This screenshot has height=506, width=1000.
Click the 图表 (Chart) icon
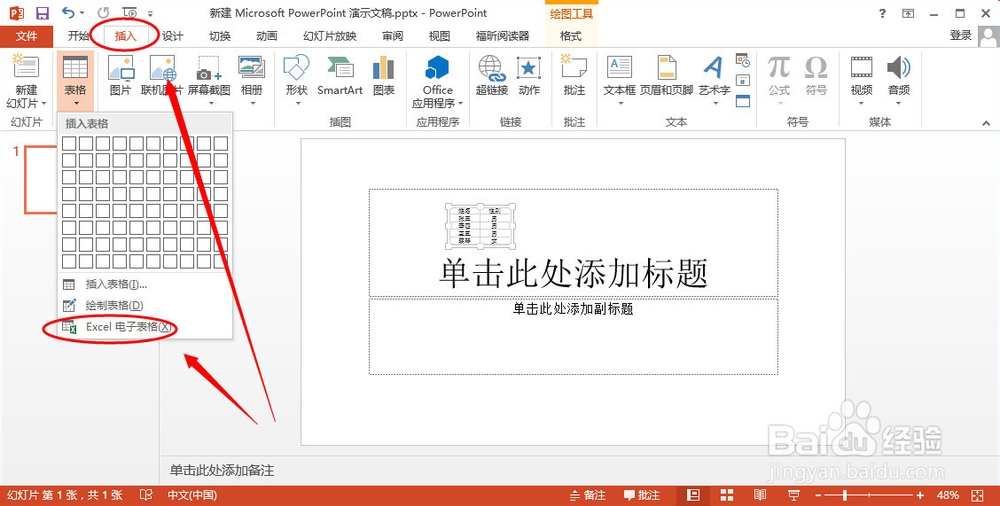click(383, 67)
